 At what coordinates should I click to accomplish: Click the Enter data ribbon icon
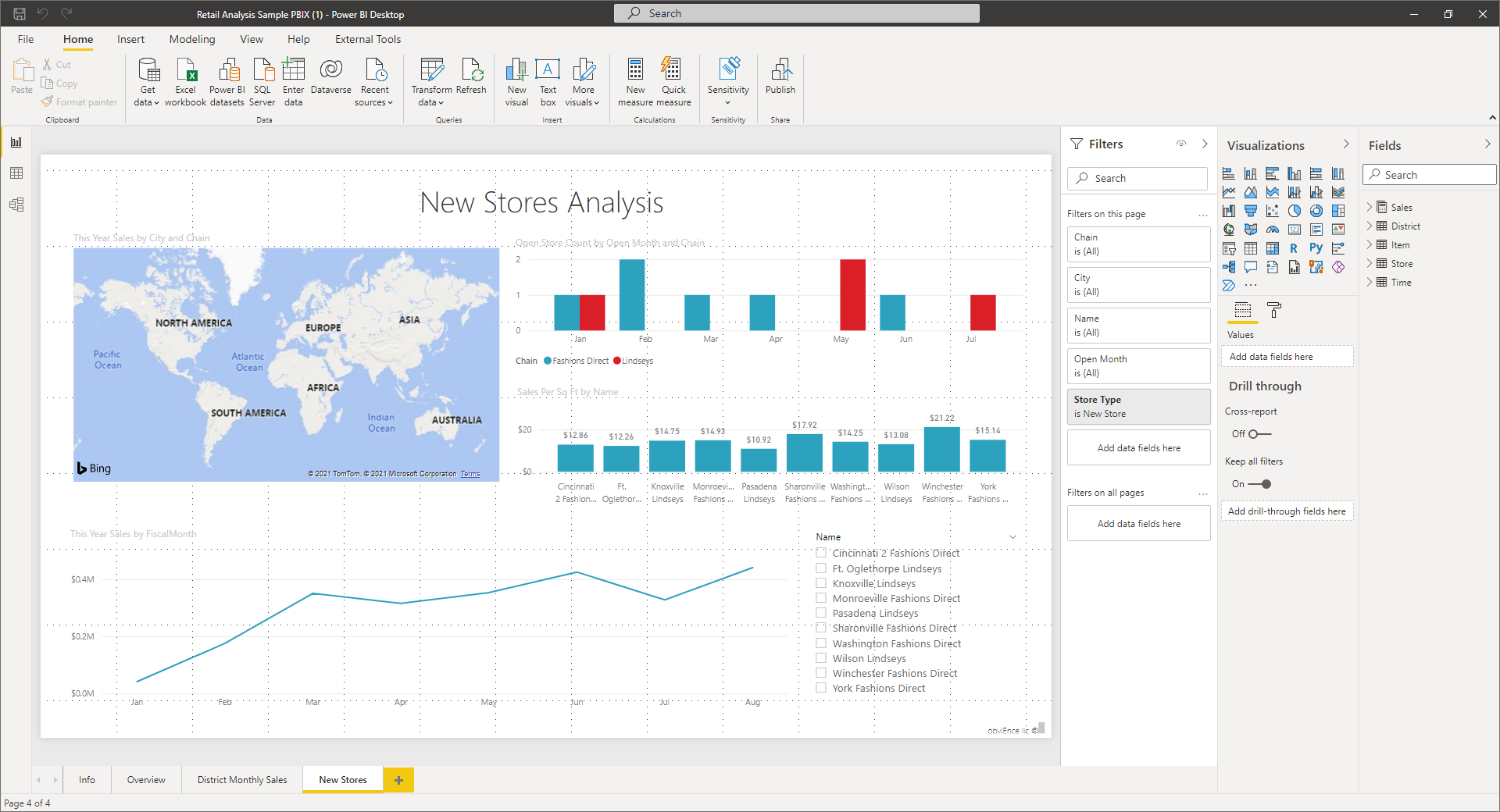click(294, 82)
